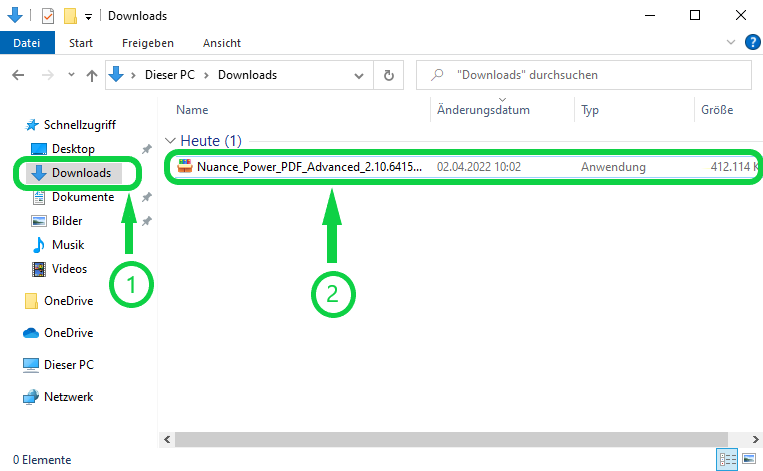Sort by the Änderungsdatum column header
Viewport: 763px width, 471px height.
click(483, 110)
